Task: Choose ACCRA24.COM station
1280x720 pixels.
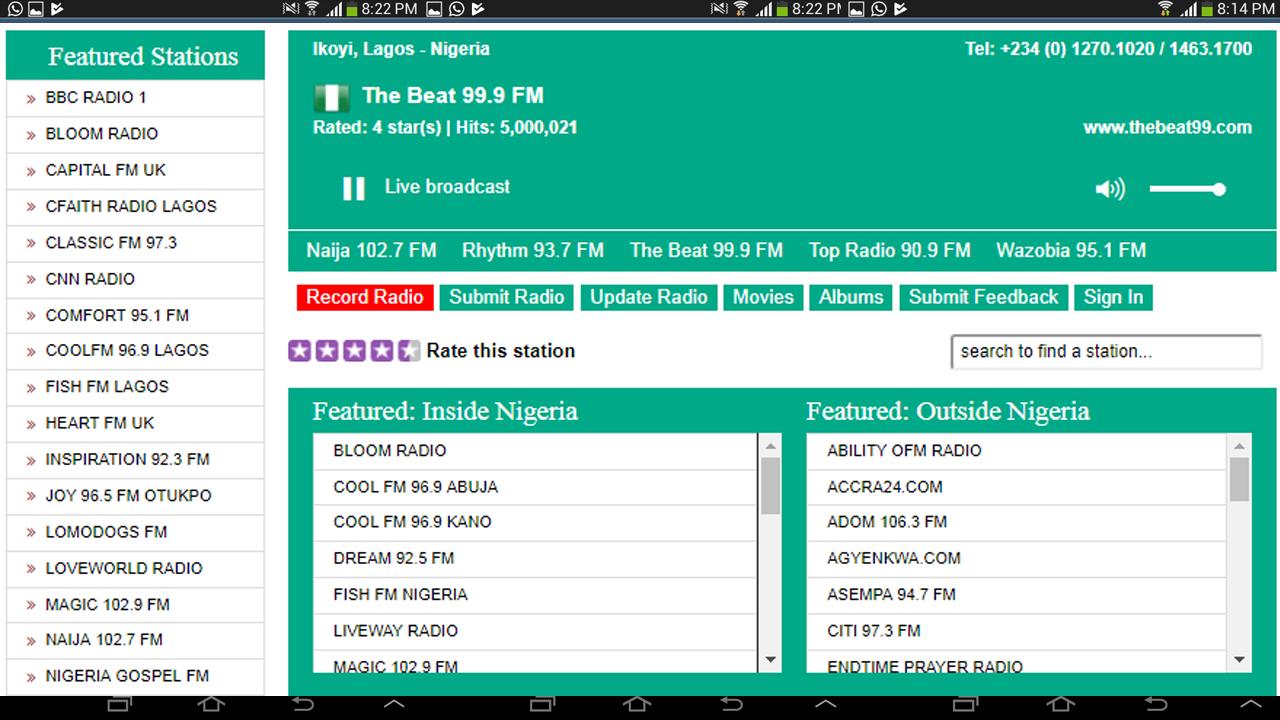Action: click(1017, 487)
